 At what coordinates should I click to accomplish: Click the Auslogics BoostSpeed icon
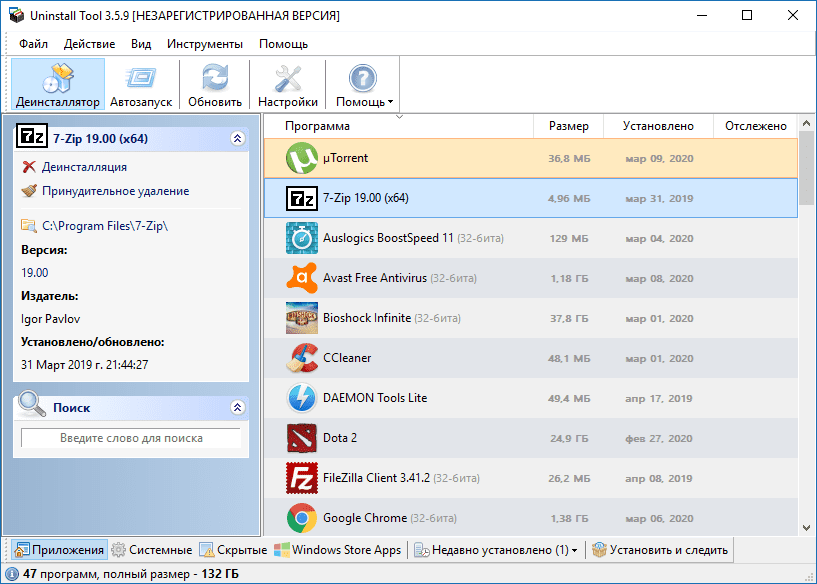[302, 238]
